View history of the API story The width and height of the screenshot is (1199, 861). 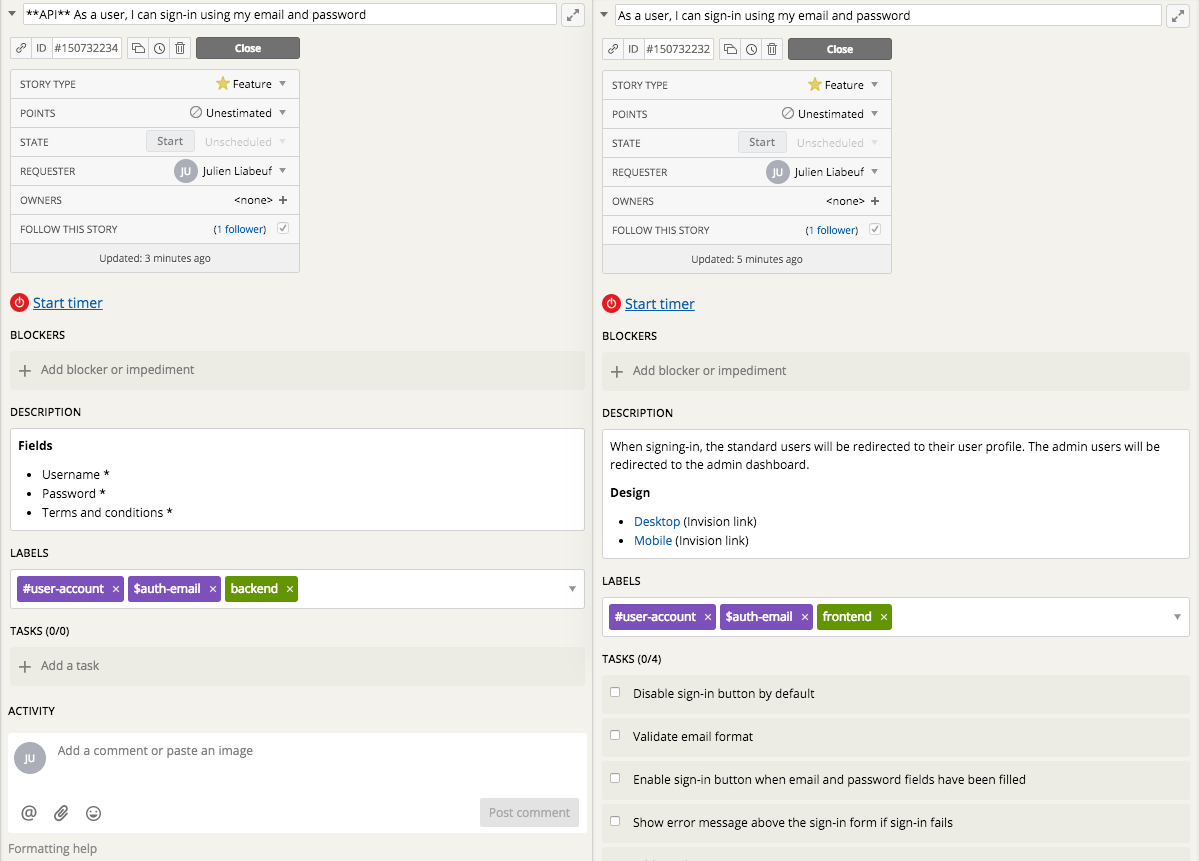point(159,48)
